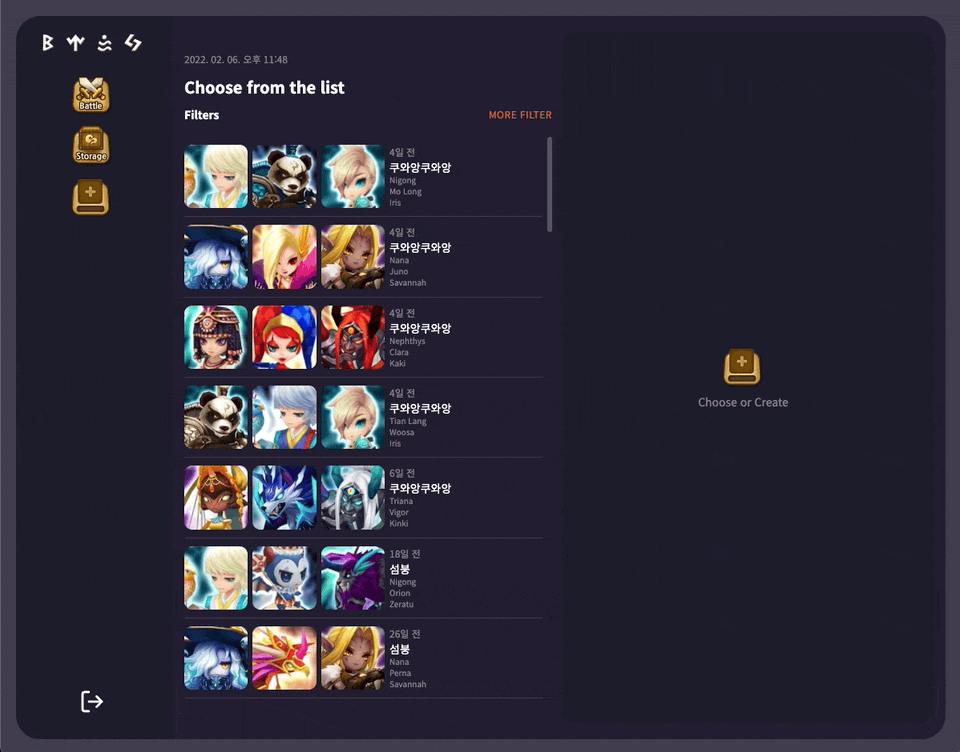
Task: Select the Nana, Juno, Savannah entry
Action: pos(363,257)
